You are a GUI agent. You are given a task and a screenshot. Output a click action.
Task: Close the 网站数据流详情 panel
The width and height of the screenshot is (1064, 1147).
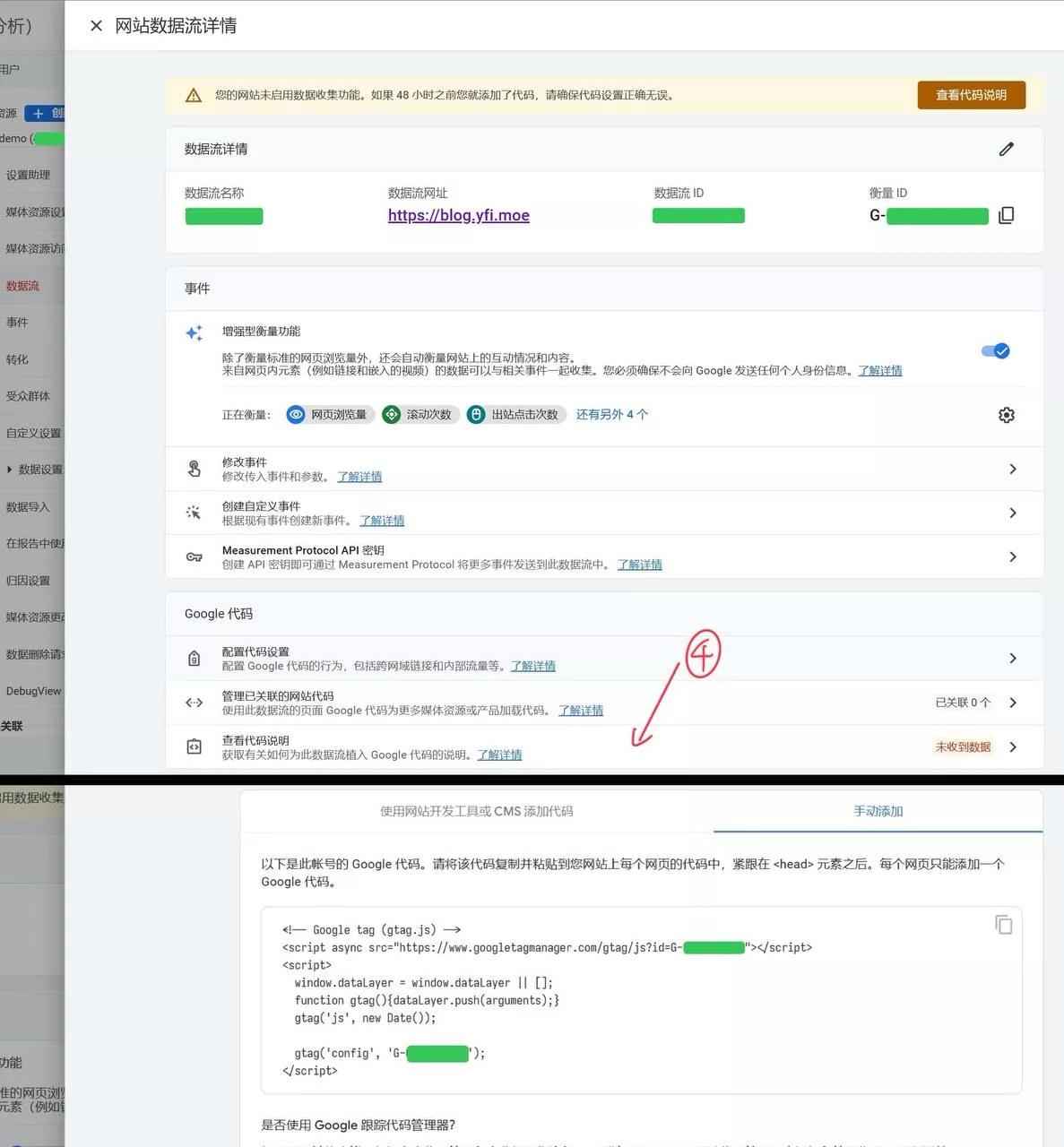click(x=96, y=26)
